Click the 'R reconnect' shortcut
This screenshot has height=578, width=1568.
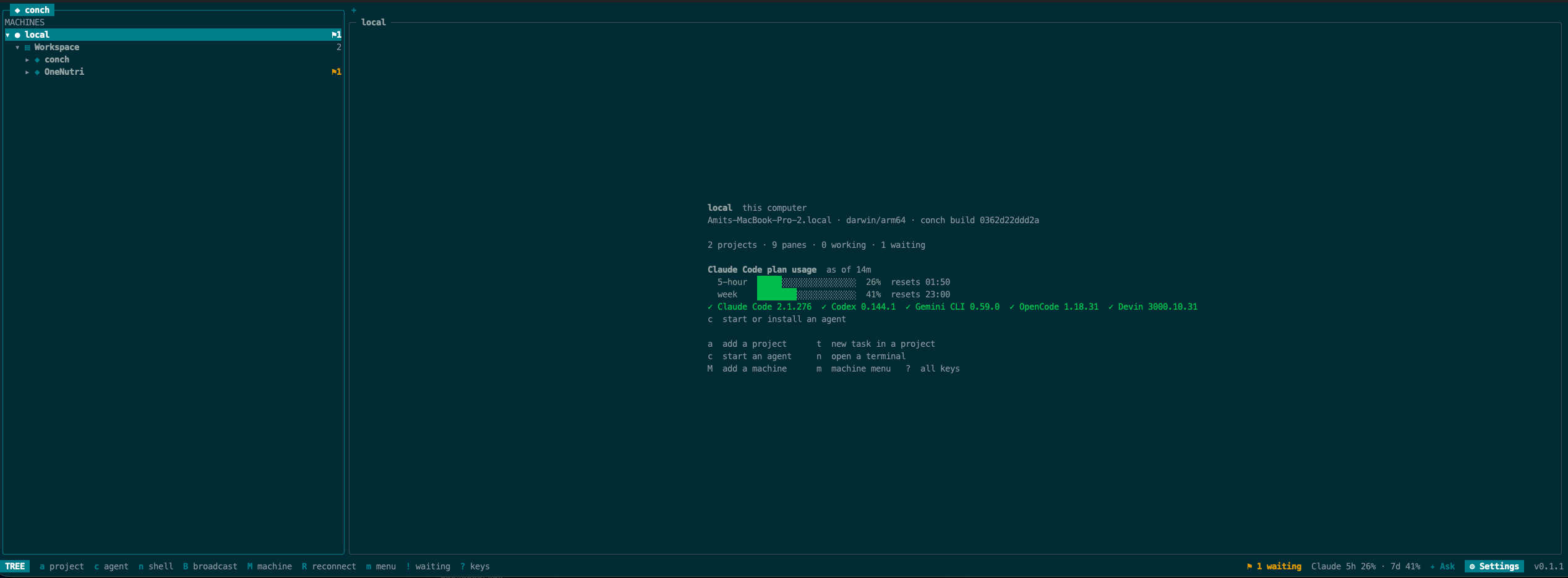tap(329, 566)
